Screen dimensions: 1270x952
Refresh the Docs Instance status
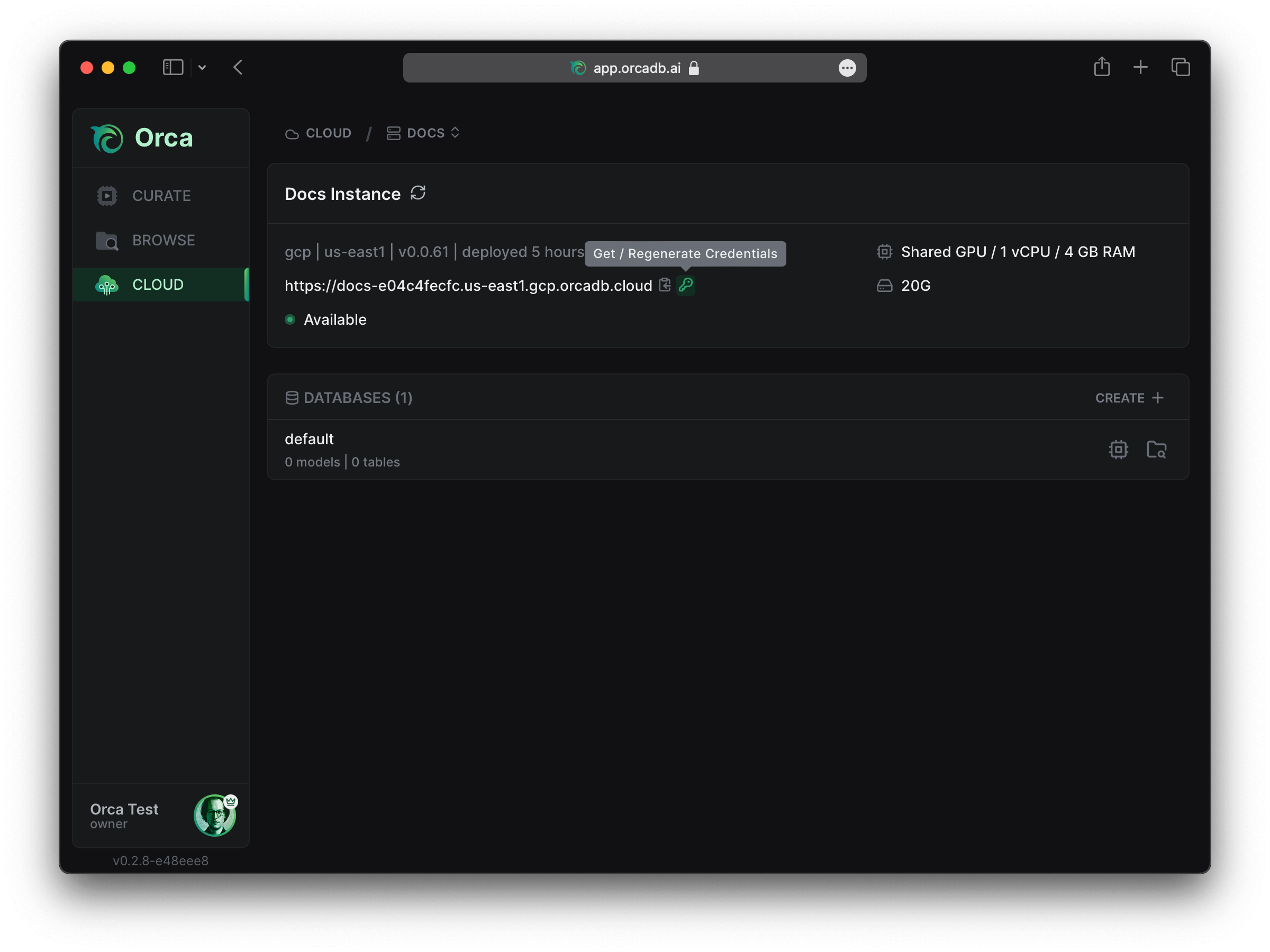click(418, 194)
